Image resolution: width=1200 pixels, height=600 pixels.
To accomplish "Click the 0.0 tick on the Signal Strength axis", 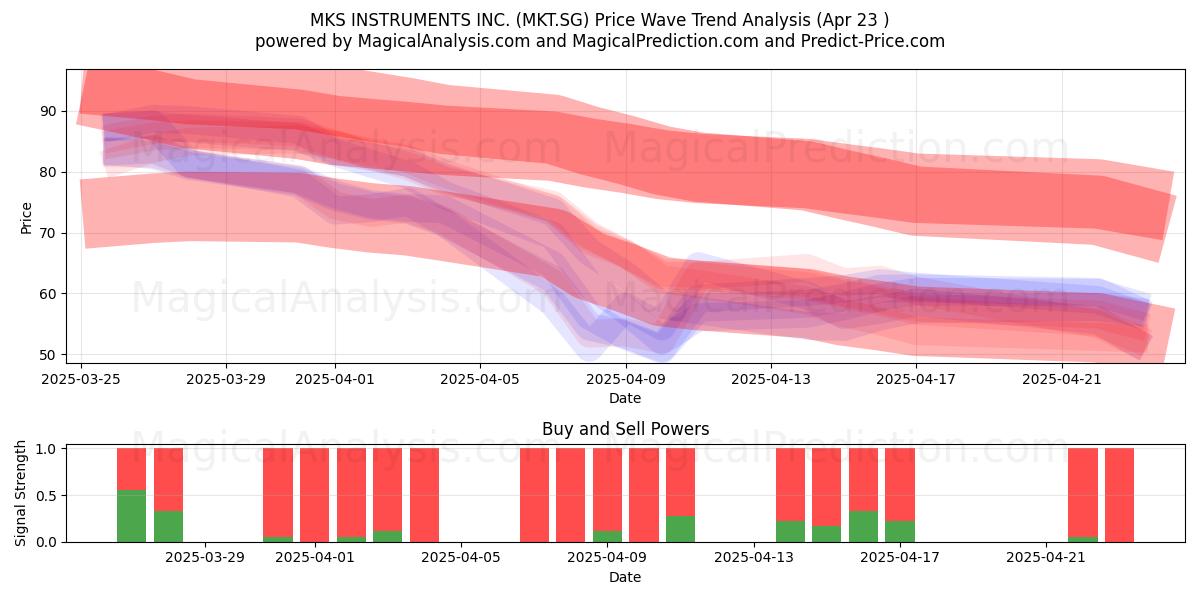I will 48,542.
